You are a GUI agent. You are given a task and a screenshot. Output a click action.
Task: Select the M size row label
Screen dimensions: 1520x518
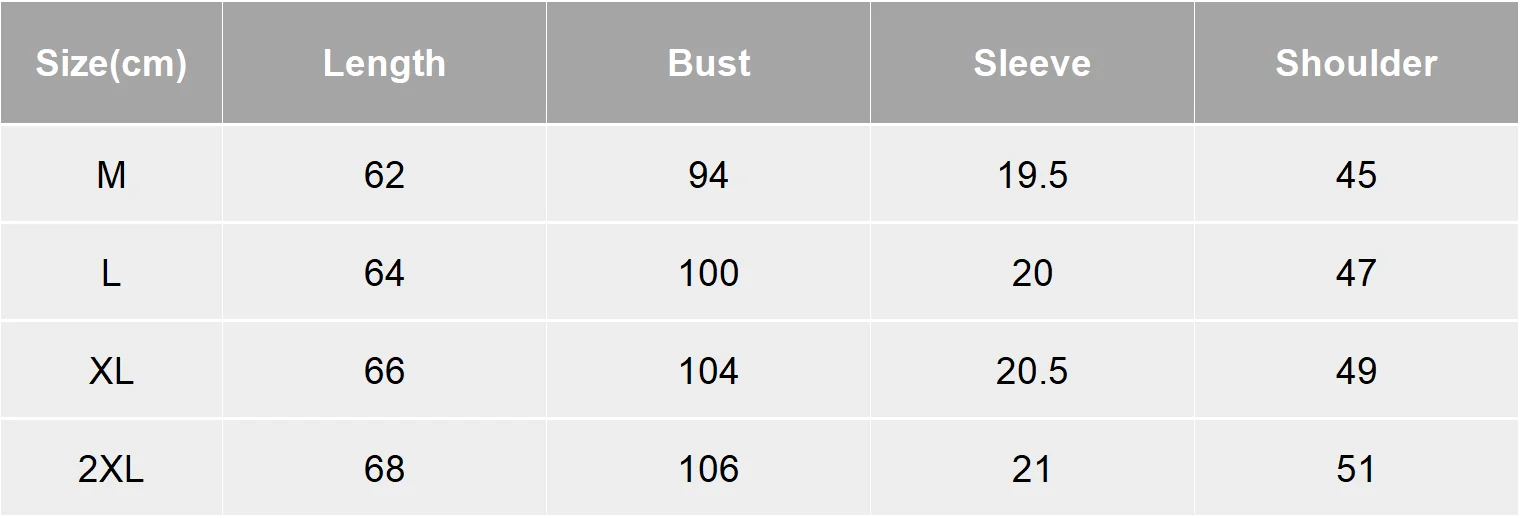111,175
